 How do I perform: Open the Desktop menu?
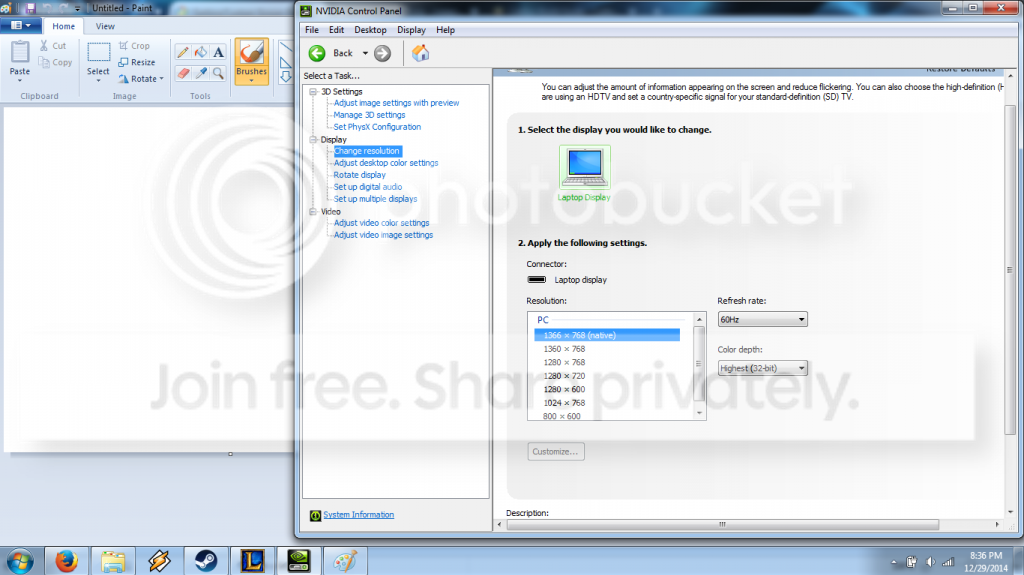pyautogui.click(x=370, y=30)
